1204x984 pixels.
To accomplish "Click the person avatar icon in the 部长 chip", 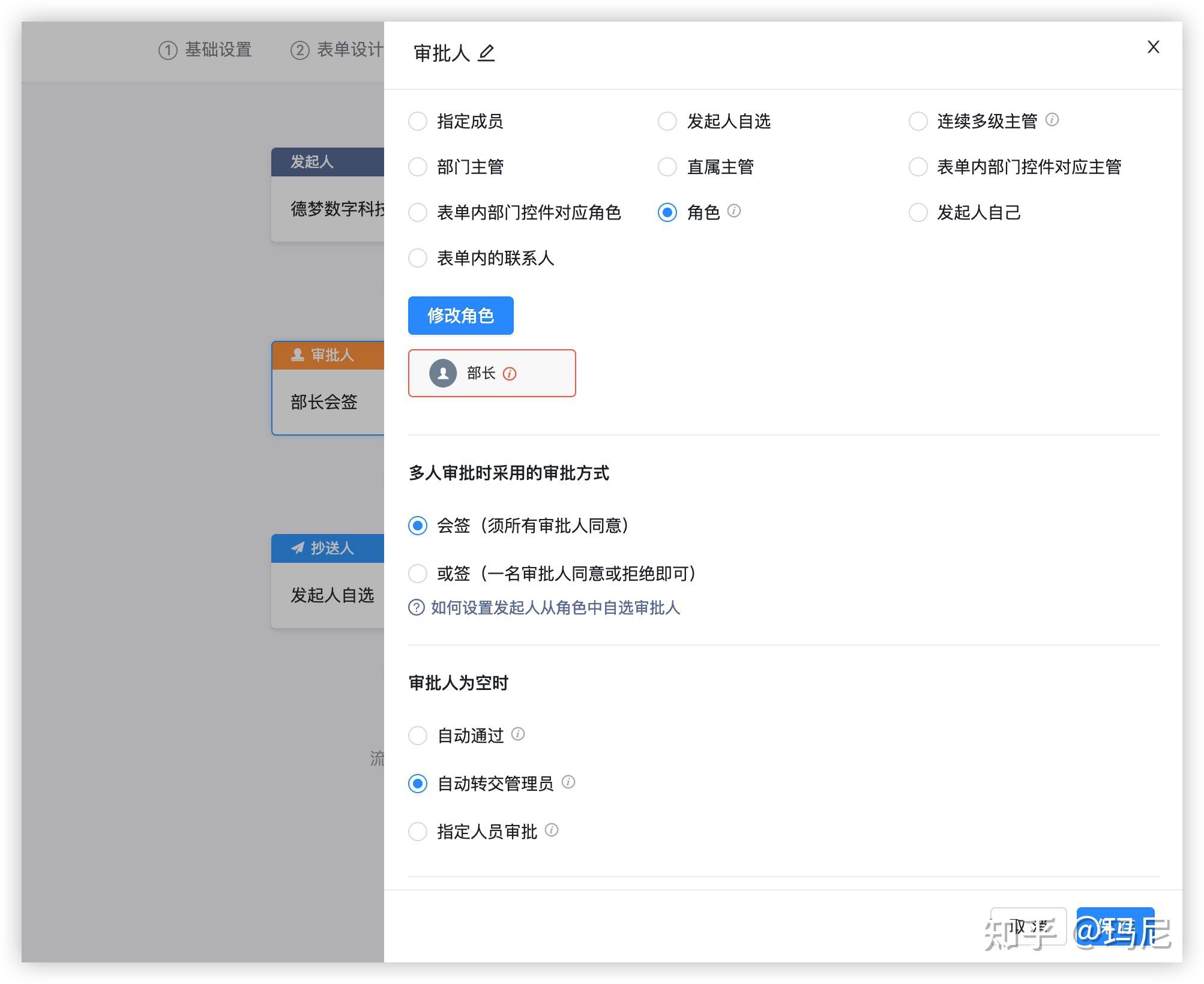I will [442, 373].
